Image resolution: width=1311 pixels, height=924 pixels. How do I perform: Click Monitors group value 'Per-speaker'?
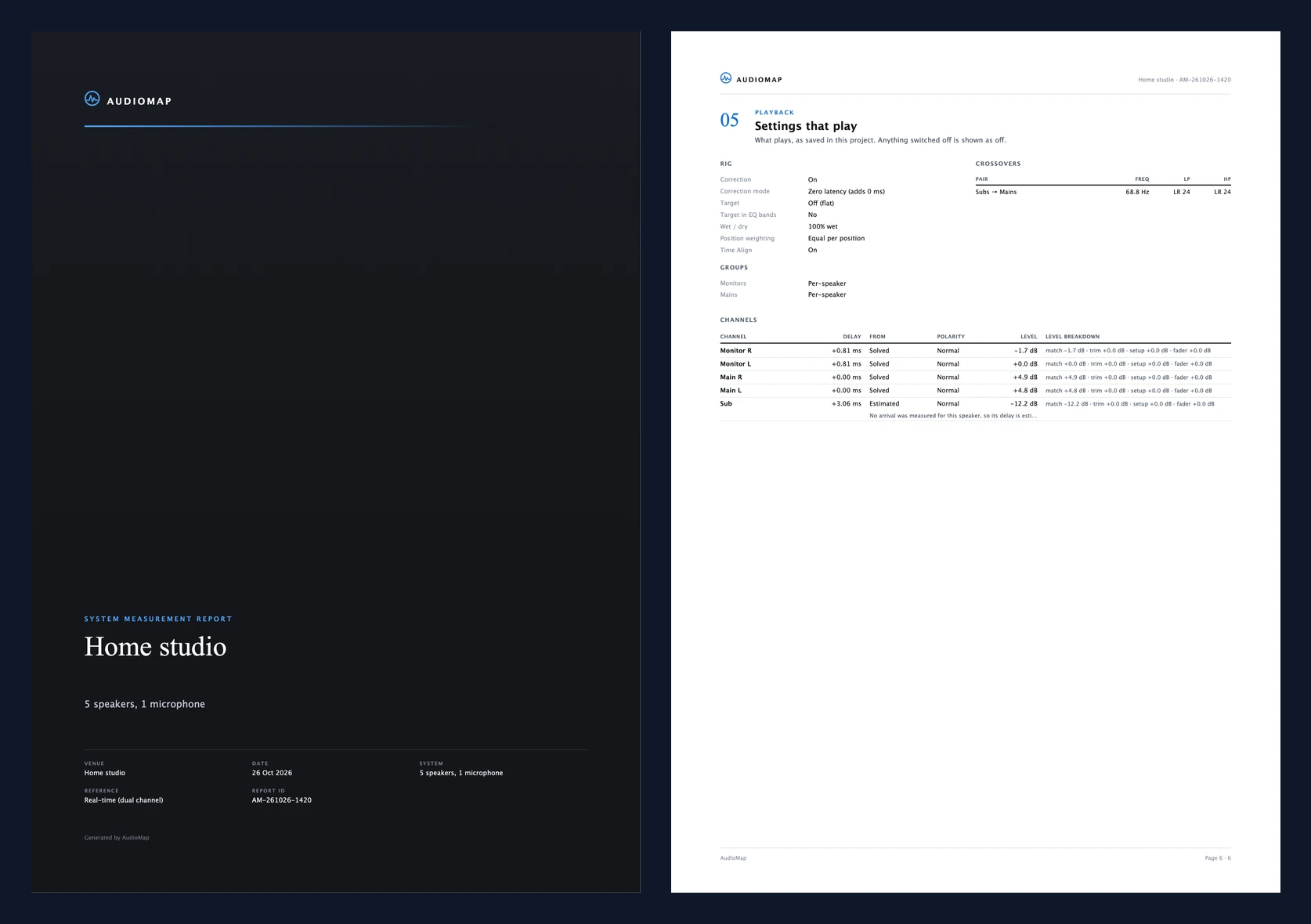[827, 283]
